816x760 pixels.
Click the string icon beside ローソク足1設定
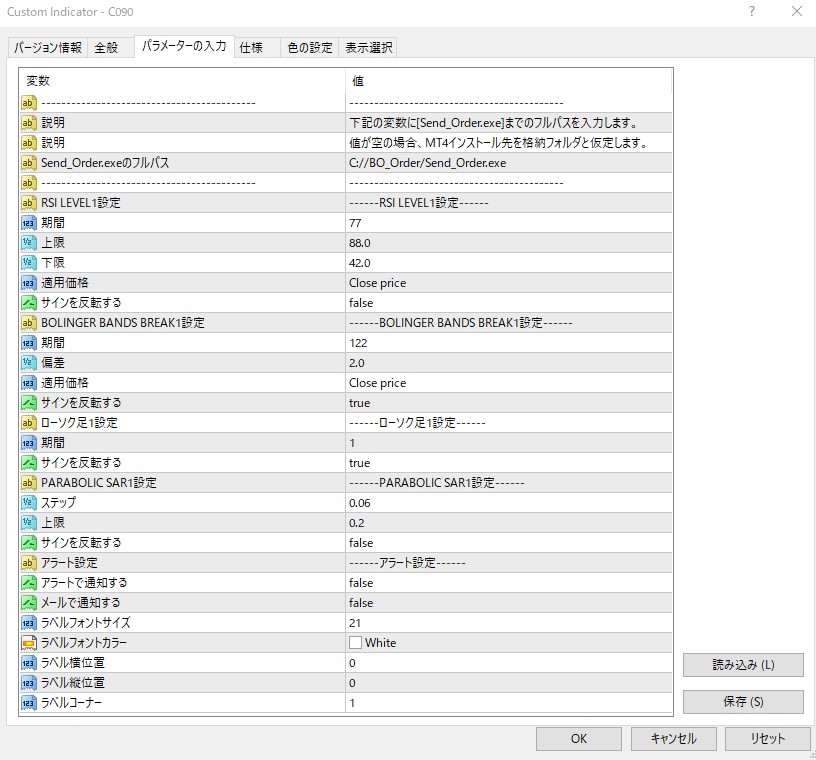pyautogui.click(x=29, y=423)
